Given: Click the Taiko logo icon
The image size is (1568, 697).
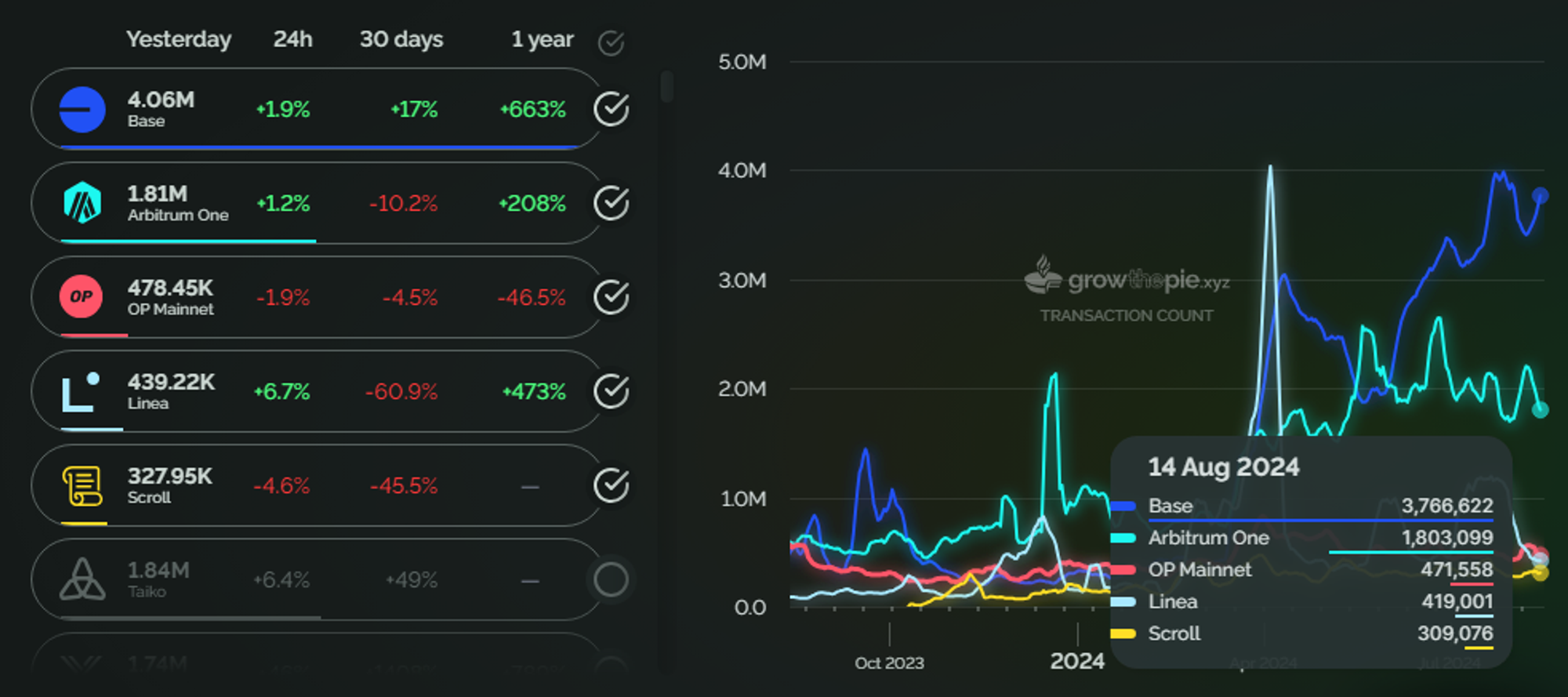Looking at the screenshot, I should click(x=82, y=579).
